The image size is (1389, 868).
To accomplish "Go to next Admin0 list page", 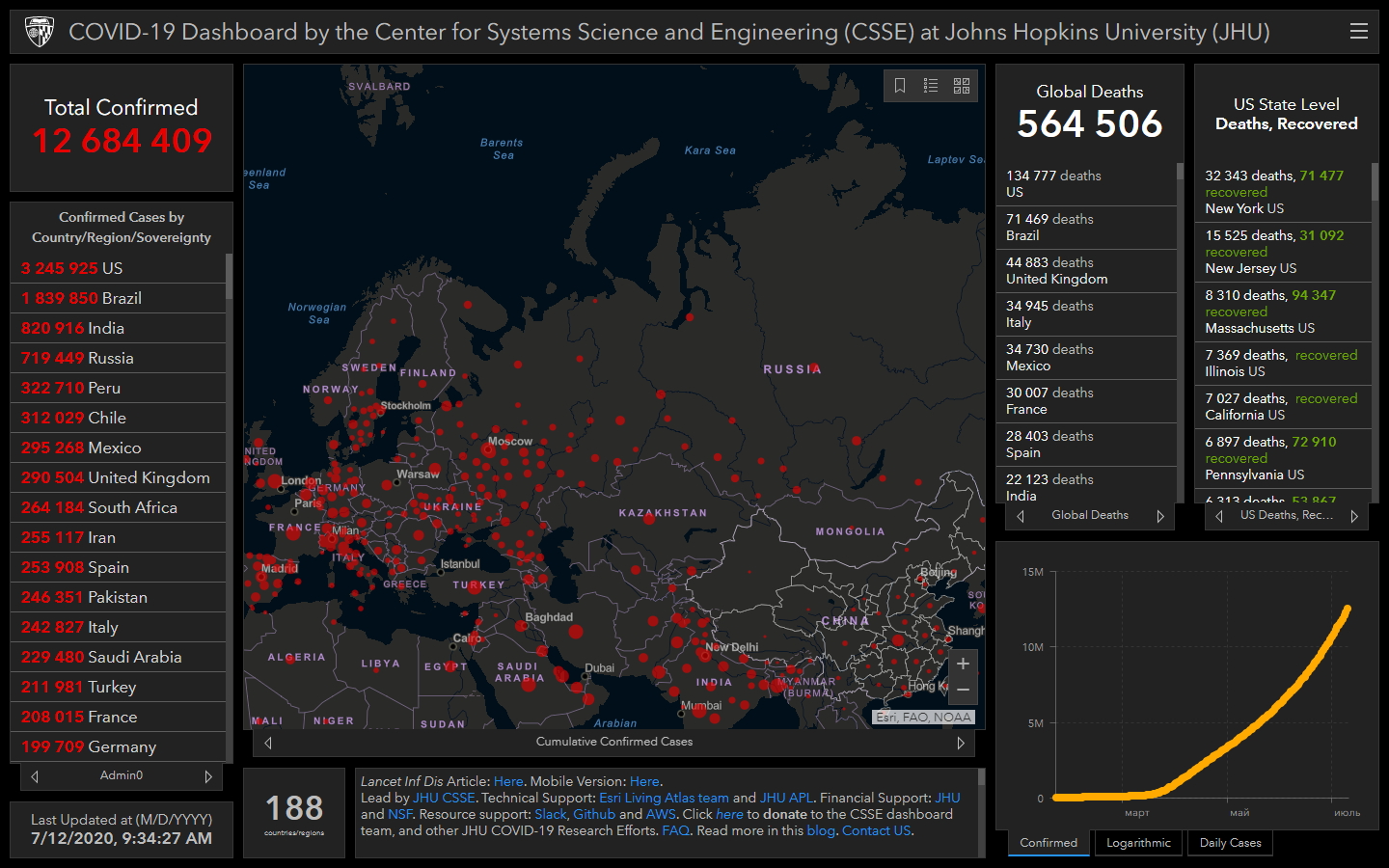I will pos(208,776).
